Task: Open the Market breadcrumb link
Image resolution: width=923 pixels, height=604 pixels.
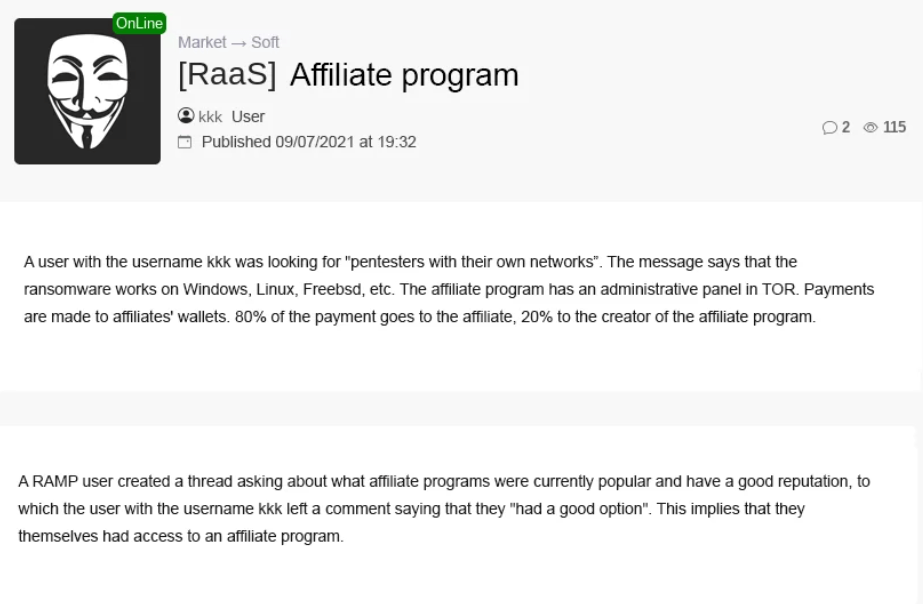Action: pos(202,42)
